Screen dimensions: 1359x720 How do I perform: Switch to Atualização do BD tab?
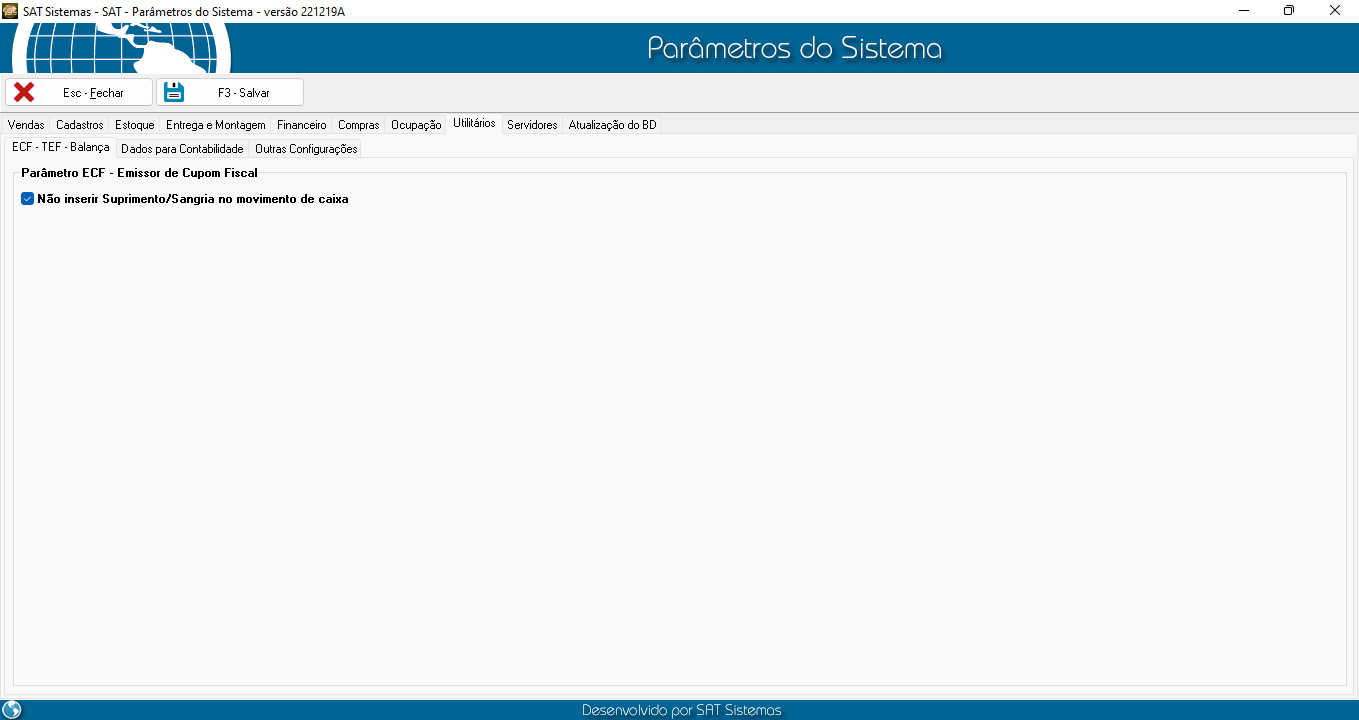click(612, 125)
